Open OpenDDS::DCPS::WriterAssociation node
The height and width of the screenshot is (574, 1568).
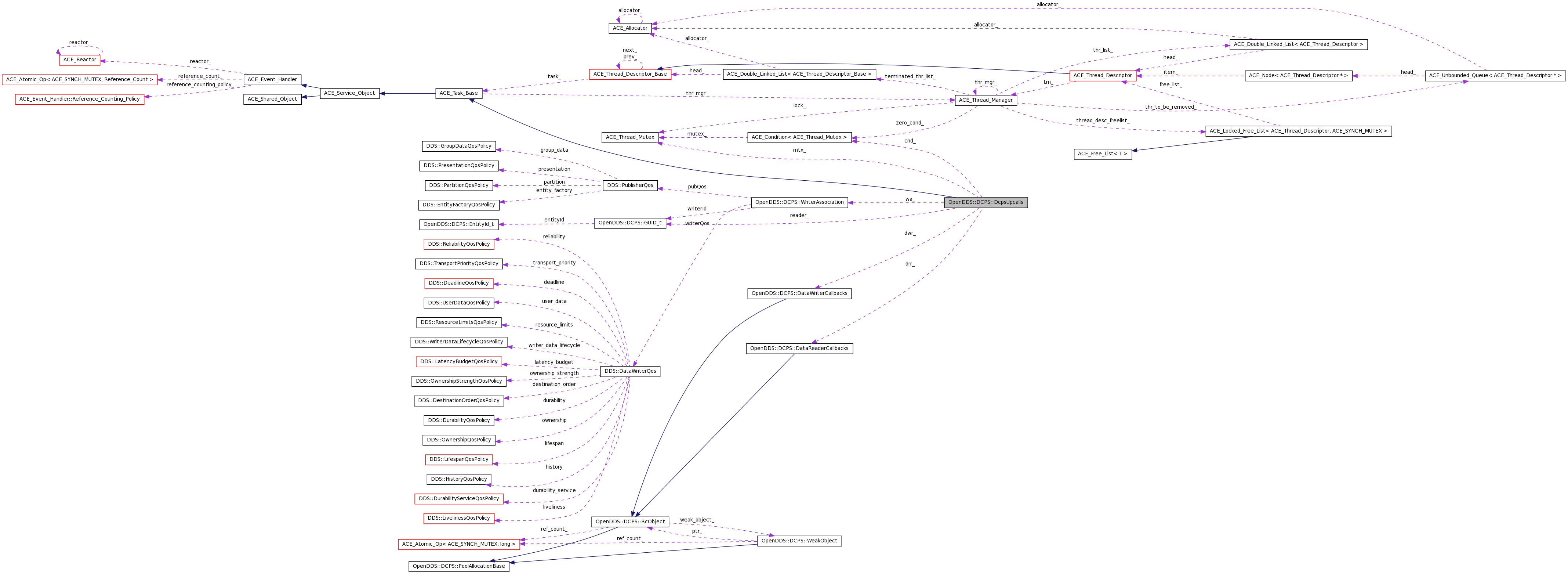pos(799,202)
